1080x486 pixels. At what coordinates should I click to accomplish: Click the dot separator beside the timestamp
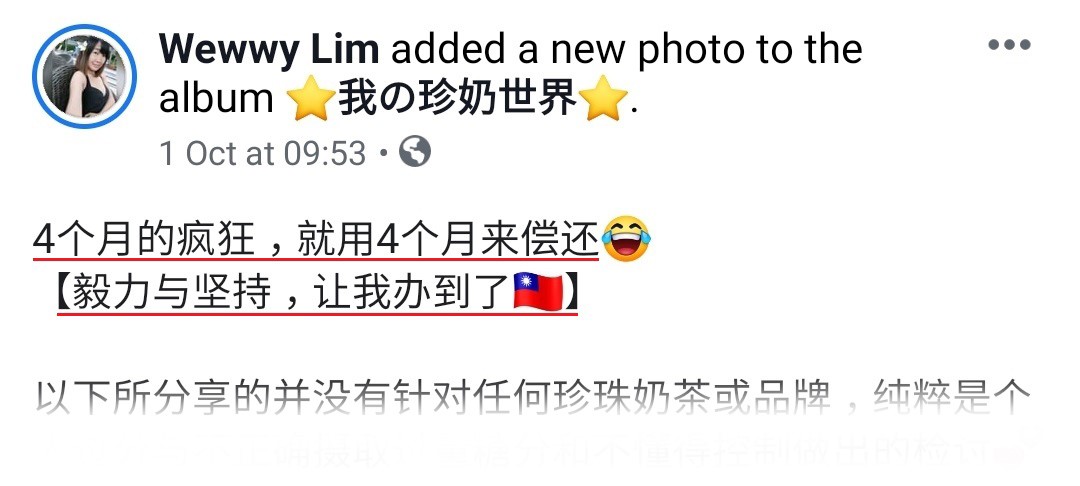384,154
